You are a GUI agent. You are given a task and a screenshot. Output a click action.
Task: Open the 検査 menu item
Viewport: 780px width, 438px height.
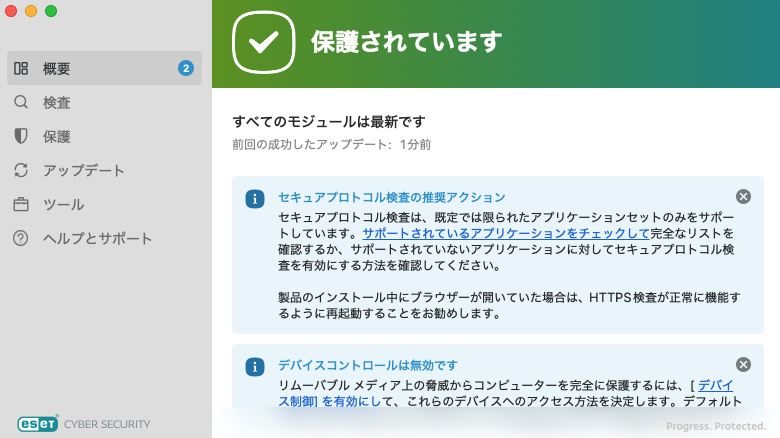coord(56,102)
